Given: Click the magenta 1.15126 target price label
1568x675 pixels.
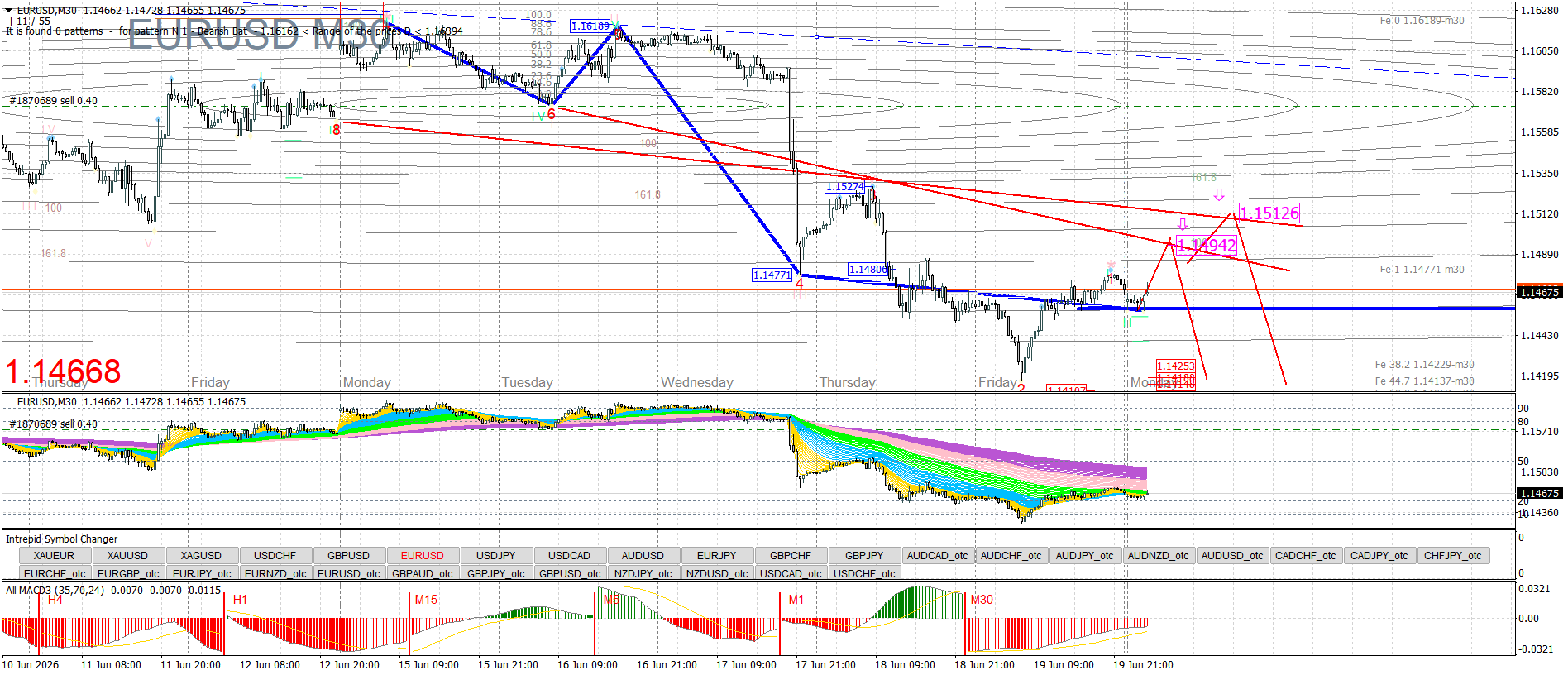Looking at the screenshot, I should pos(1269,213).
